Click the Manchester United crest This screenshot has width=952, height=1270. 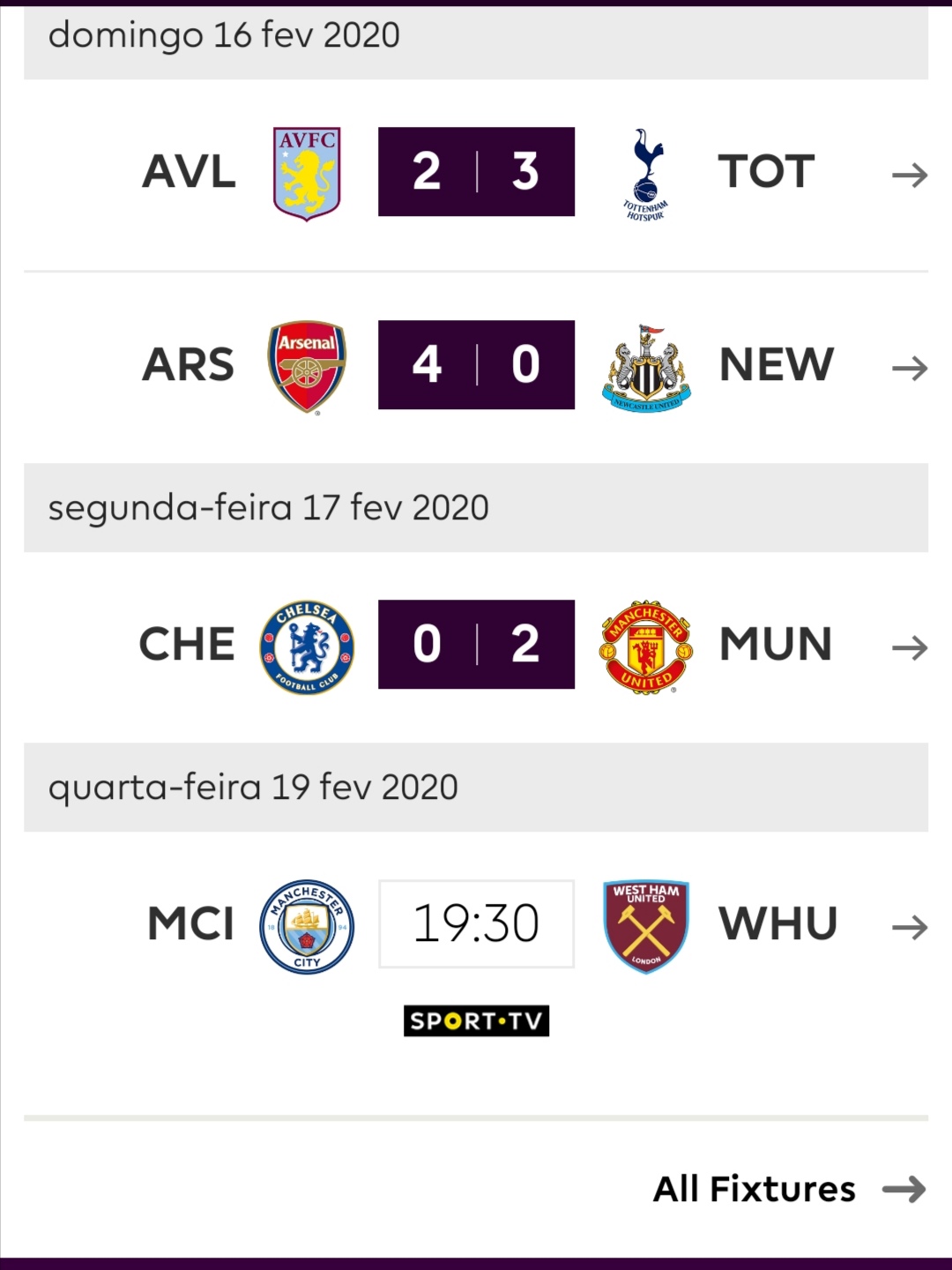point(646,647)
